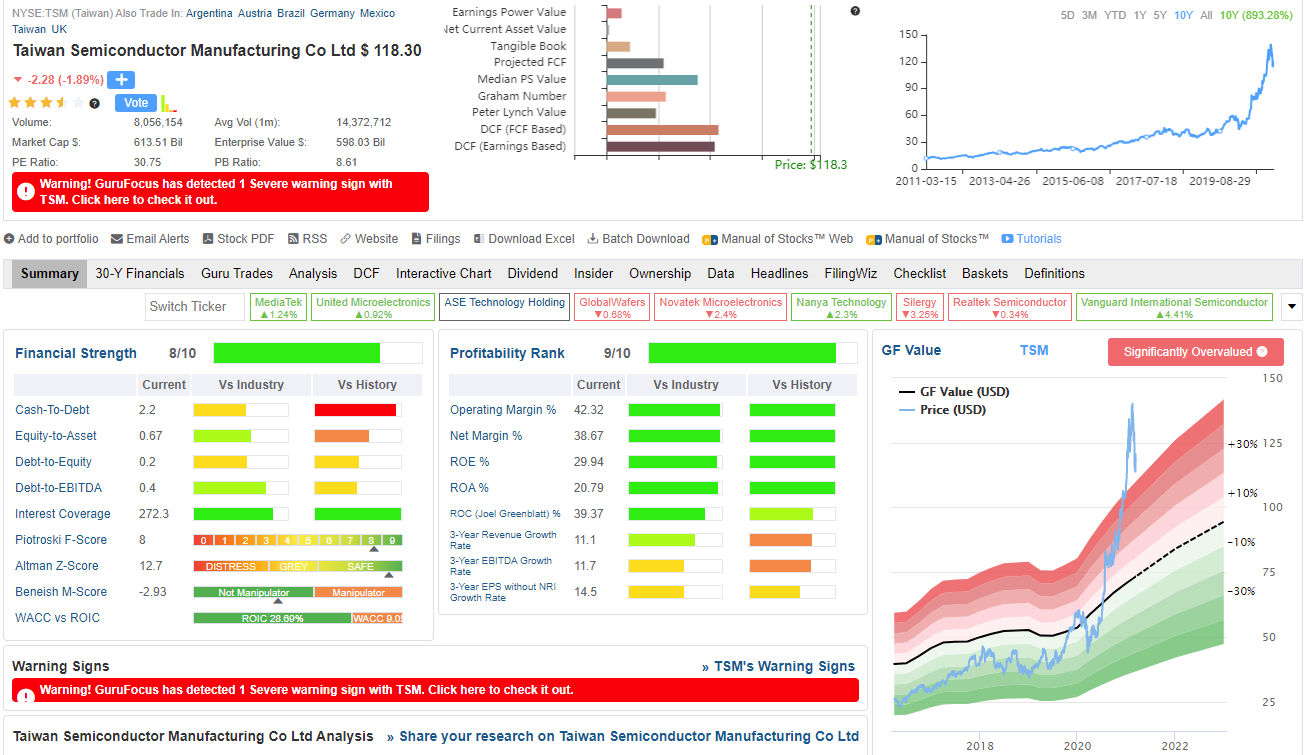
Task: Click the blue plus button beside price change
Action: [x=121, y=80]
